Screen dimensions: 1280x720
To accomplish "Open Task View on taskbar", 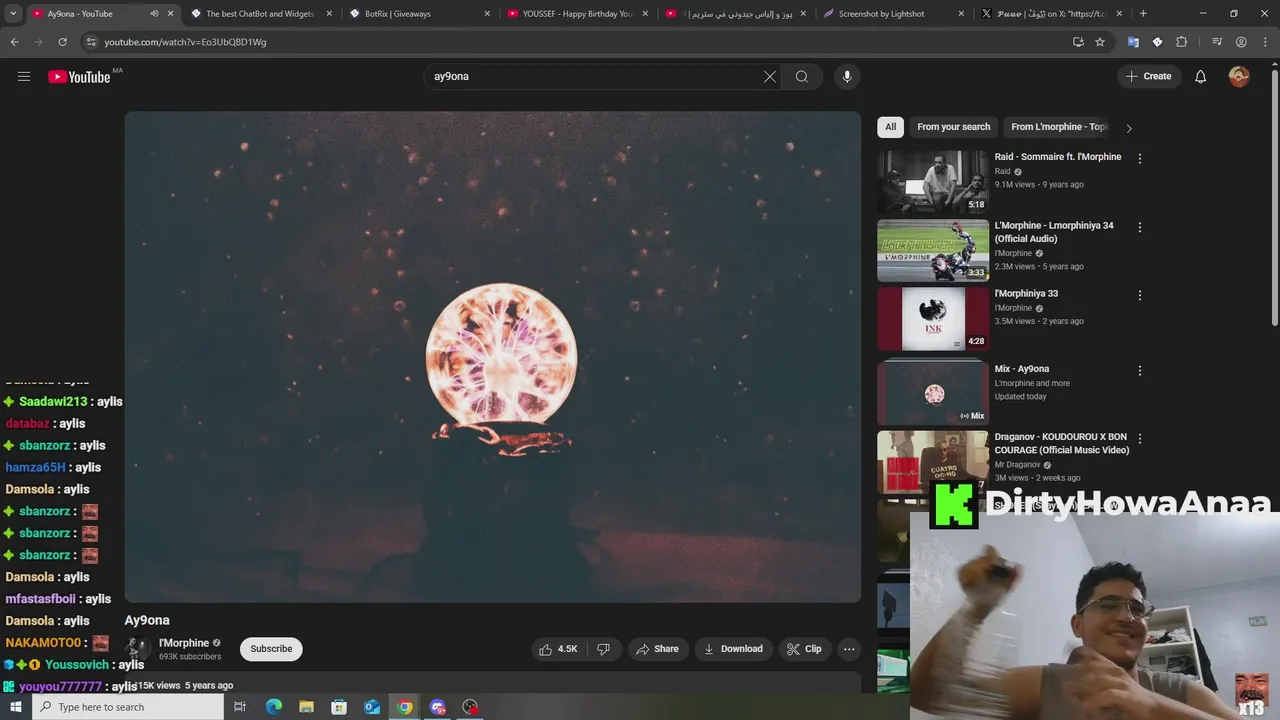I will (x=240, y=707).
